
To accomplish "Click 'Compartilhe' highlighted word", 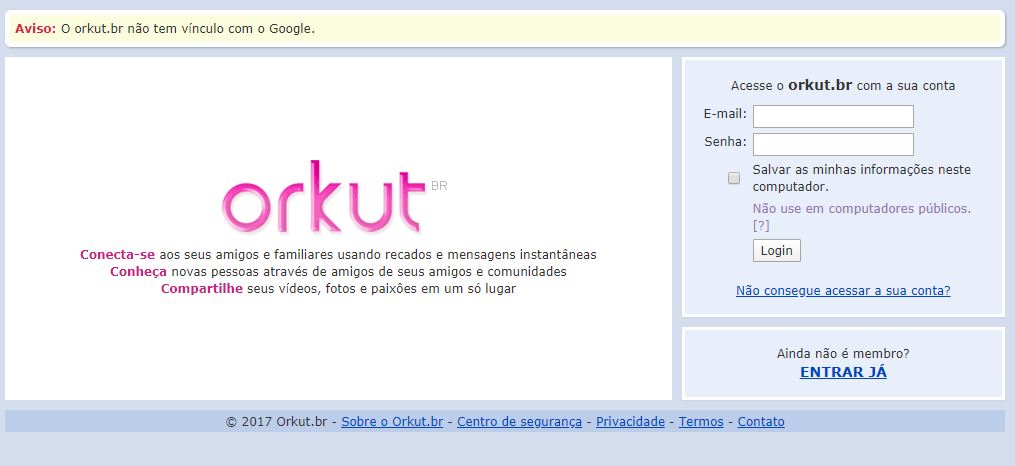I will click(x=202, y=289).
